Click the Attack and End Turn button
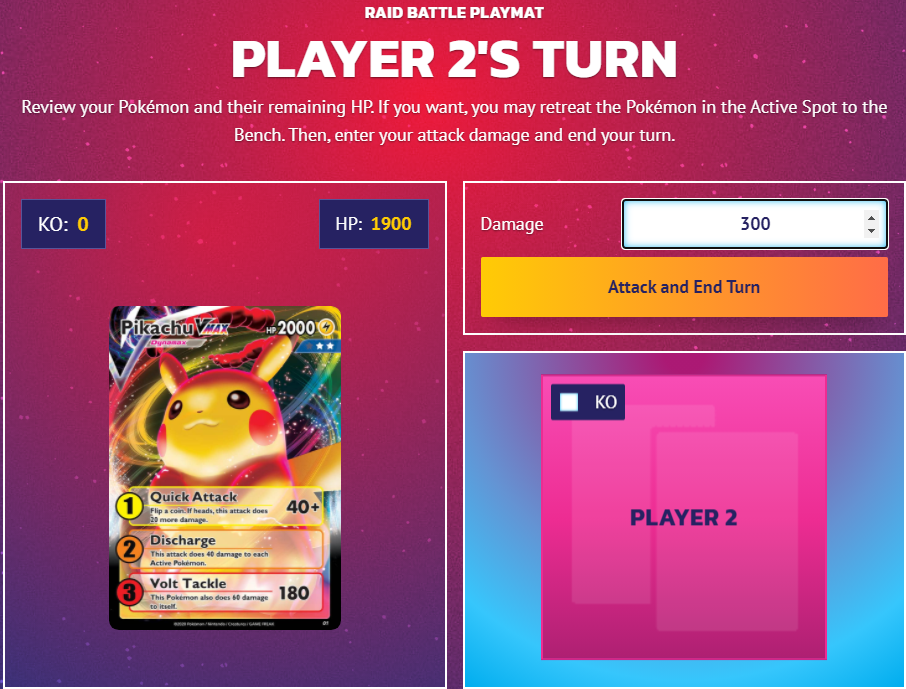The width and height of the screenshot is (906, 689). [x=684, y=287]
